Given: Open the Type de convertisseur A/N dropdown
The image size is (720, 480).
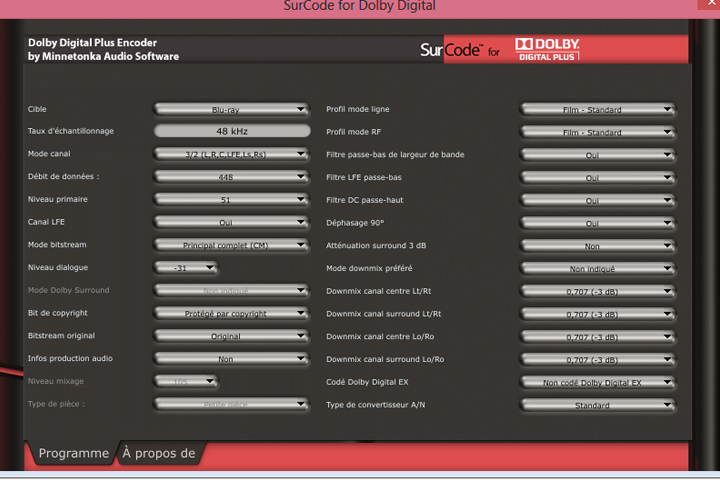Looking at the screenshot, I should (598, 405).
